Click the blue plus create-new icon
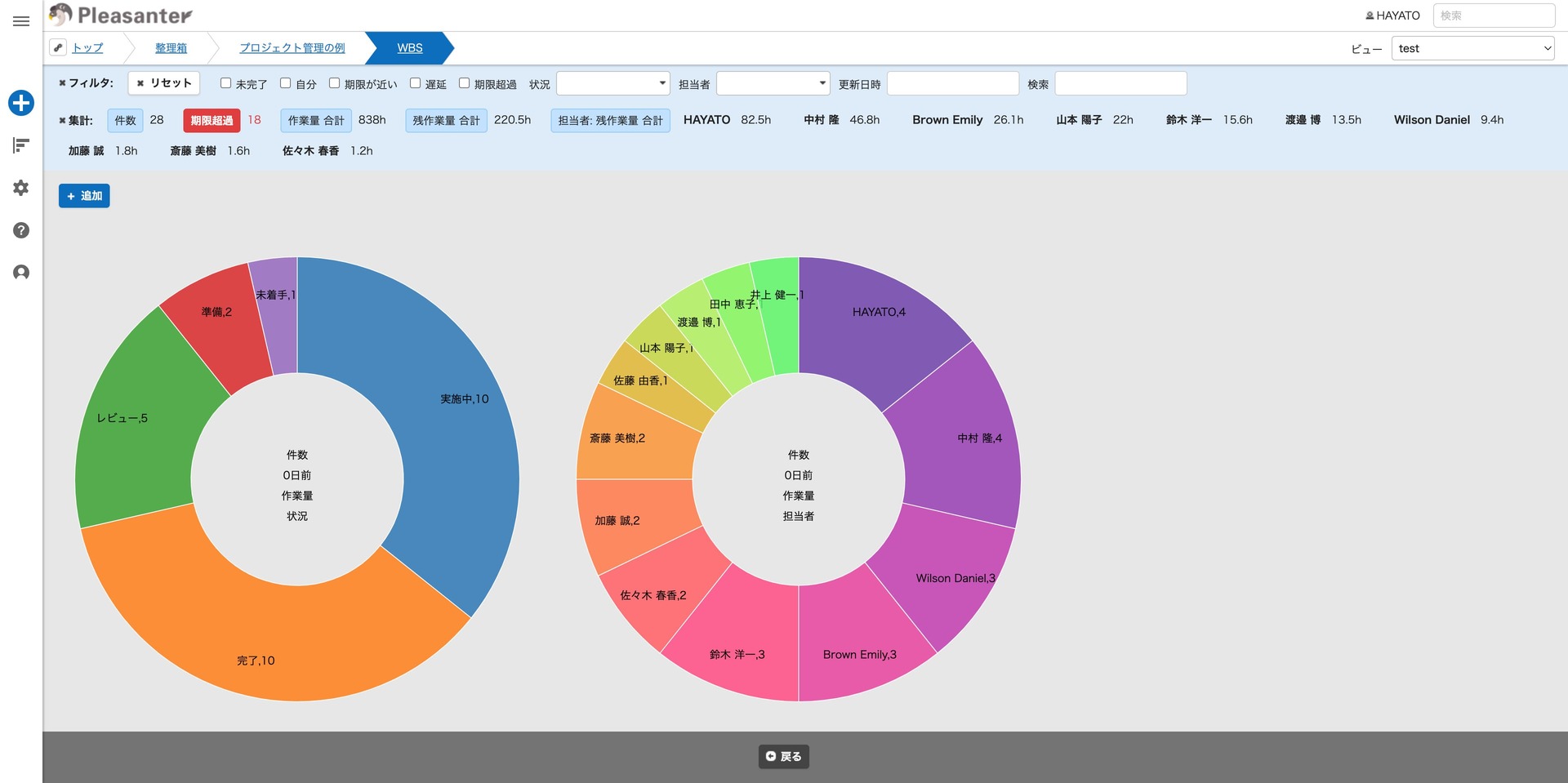The width and height of the screenshot is (1568, 783). point(21,103)
